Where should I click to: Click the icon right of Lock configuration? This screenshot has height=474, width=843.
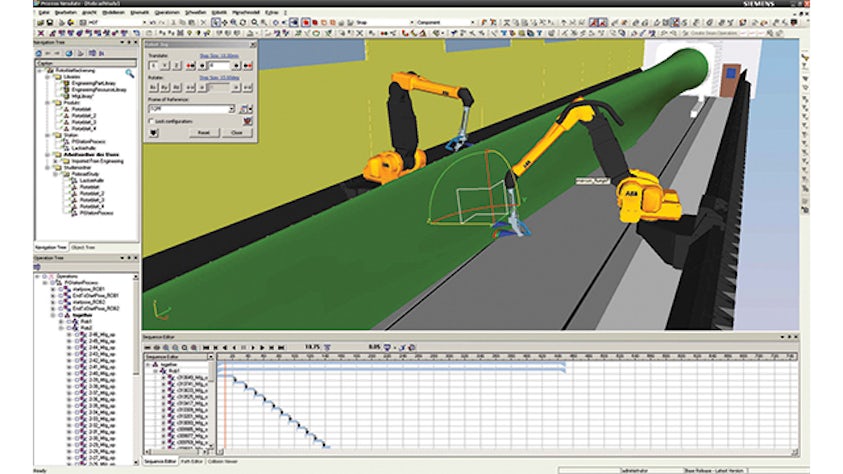[247, 121]
